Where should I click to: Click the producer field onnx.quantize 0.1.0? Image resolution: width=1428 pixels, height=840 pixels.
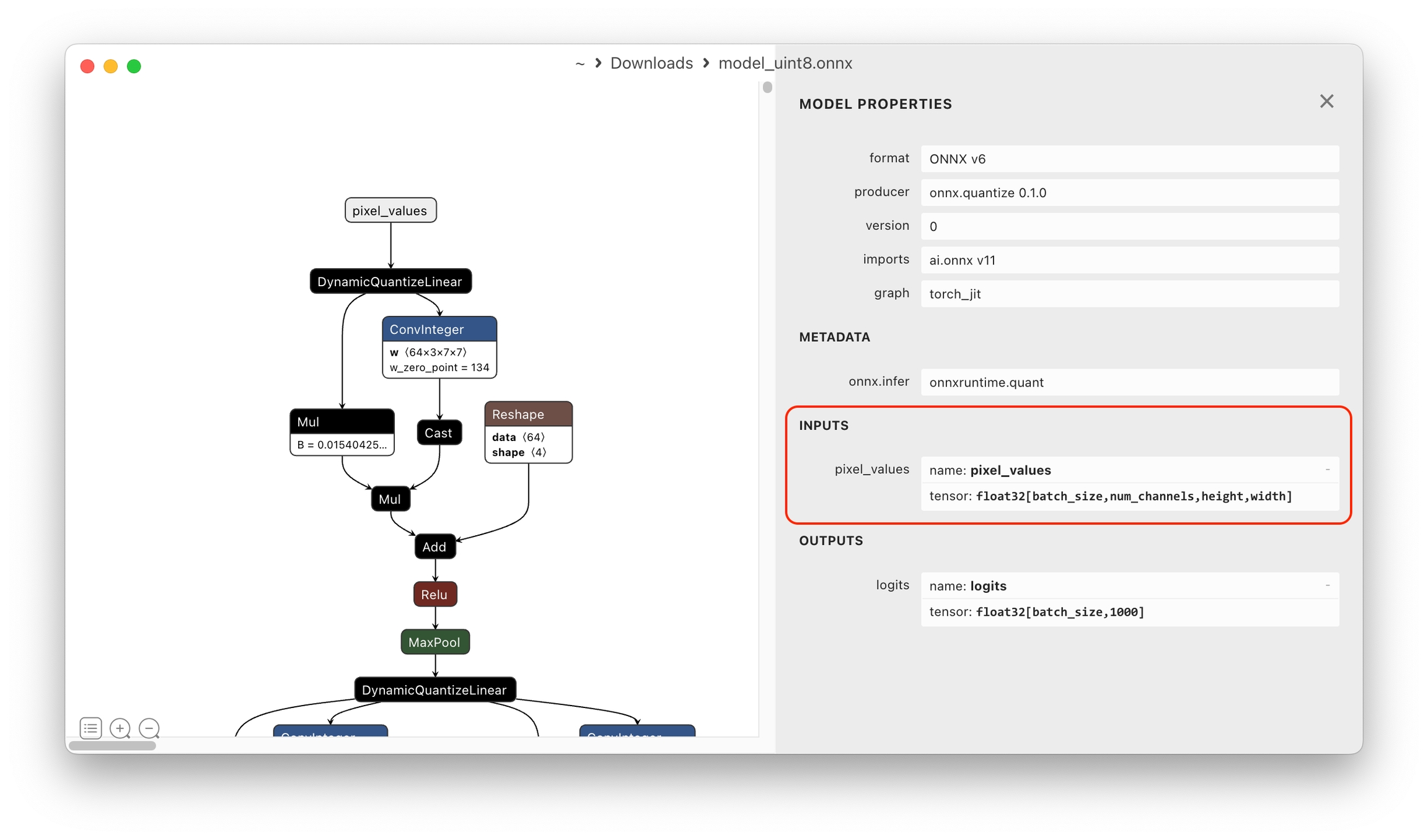coord(1129,193)
